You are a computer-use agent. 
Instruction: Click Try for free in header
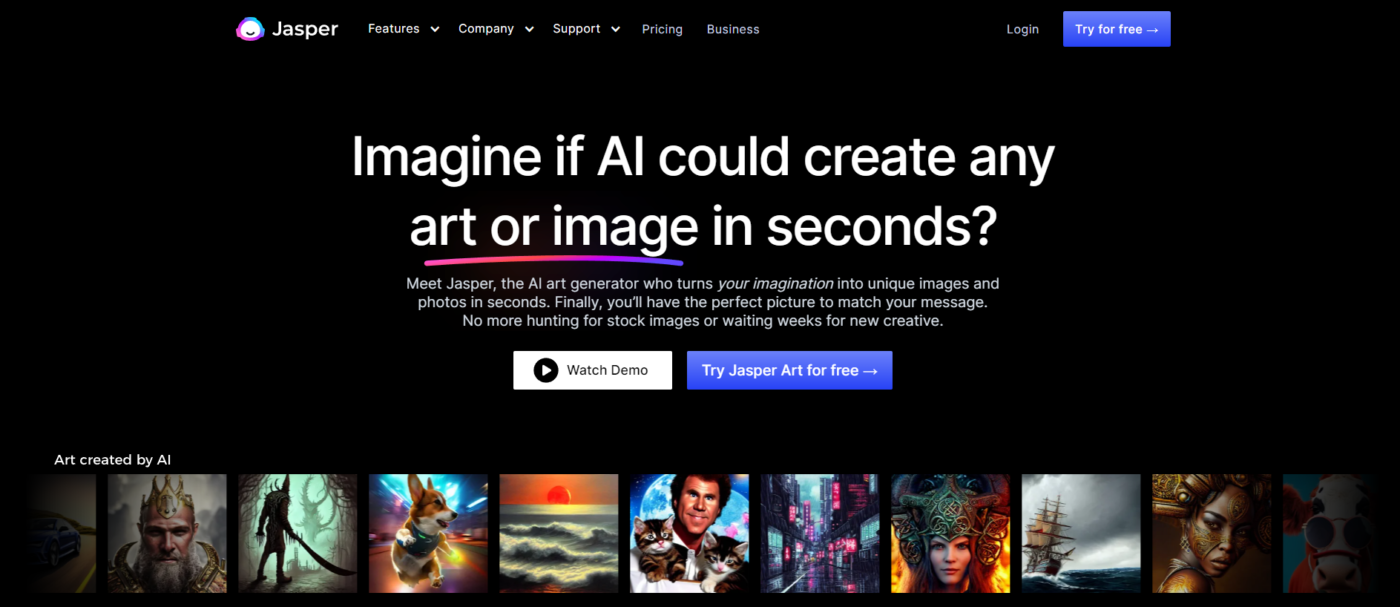tap(1116, 29)
